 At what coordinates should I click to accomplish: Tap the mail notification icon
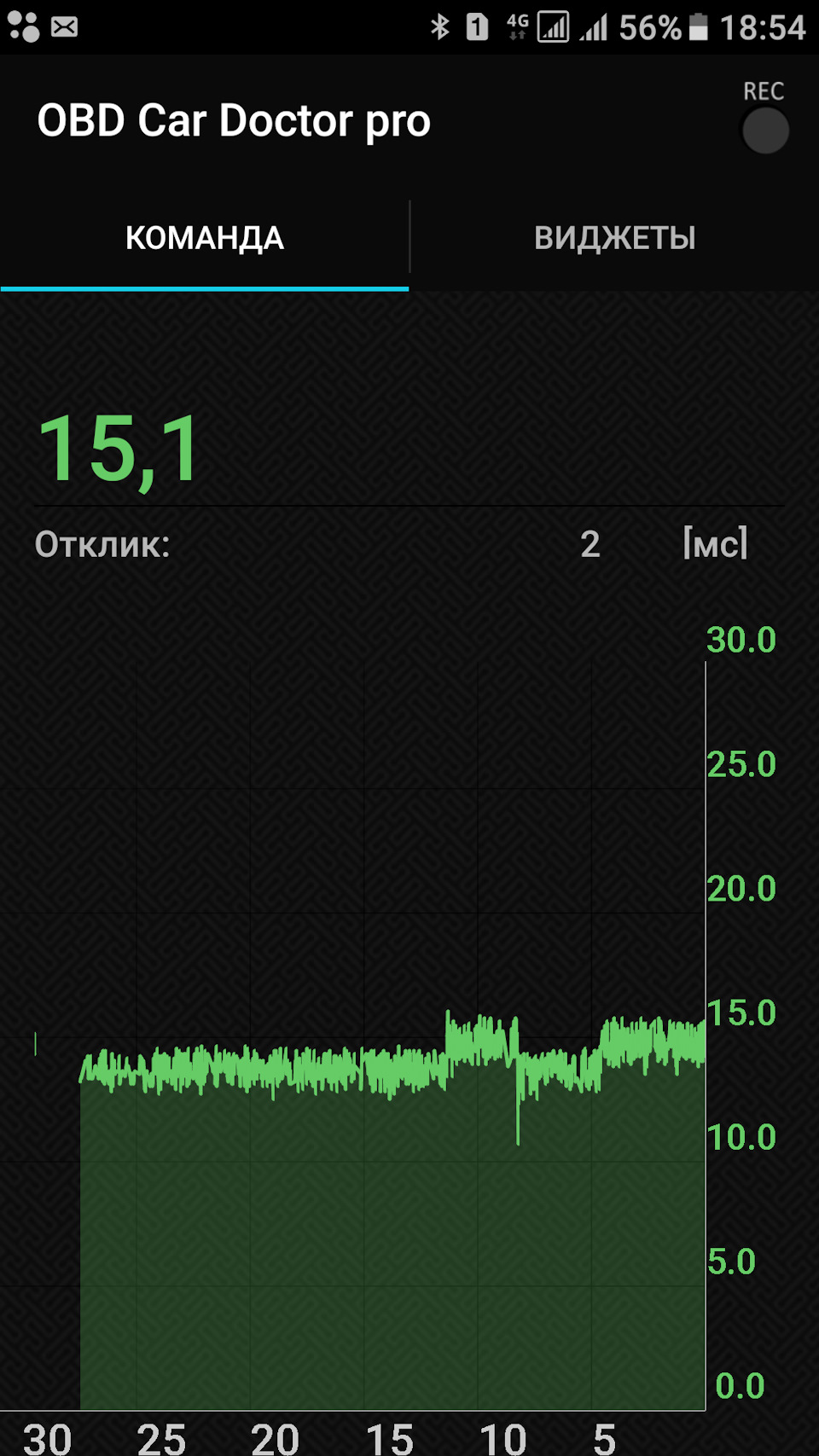[x=65, y=27]
